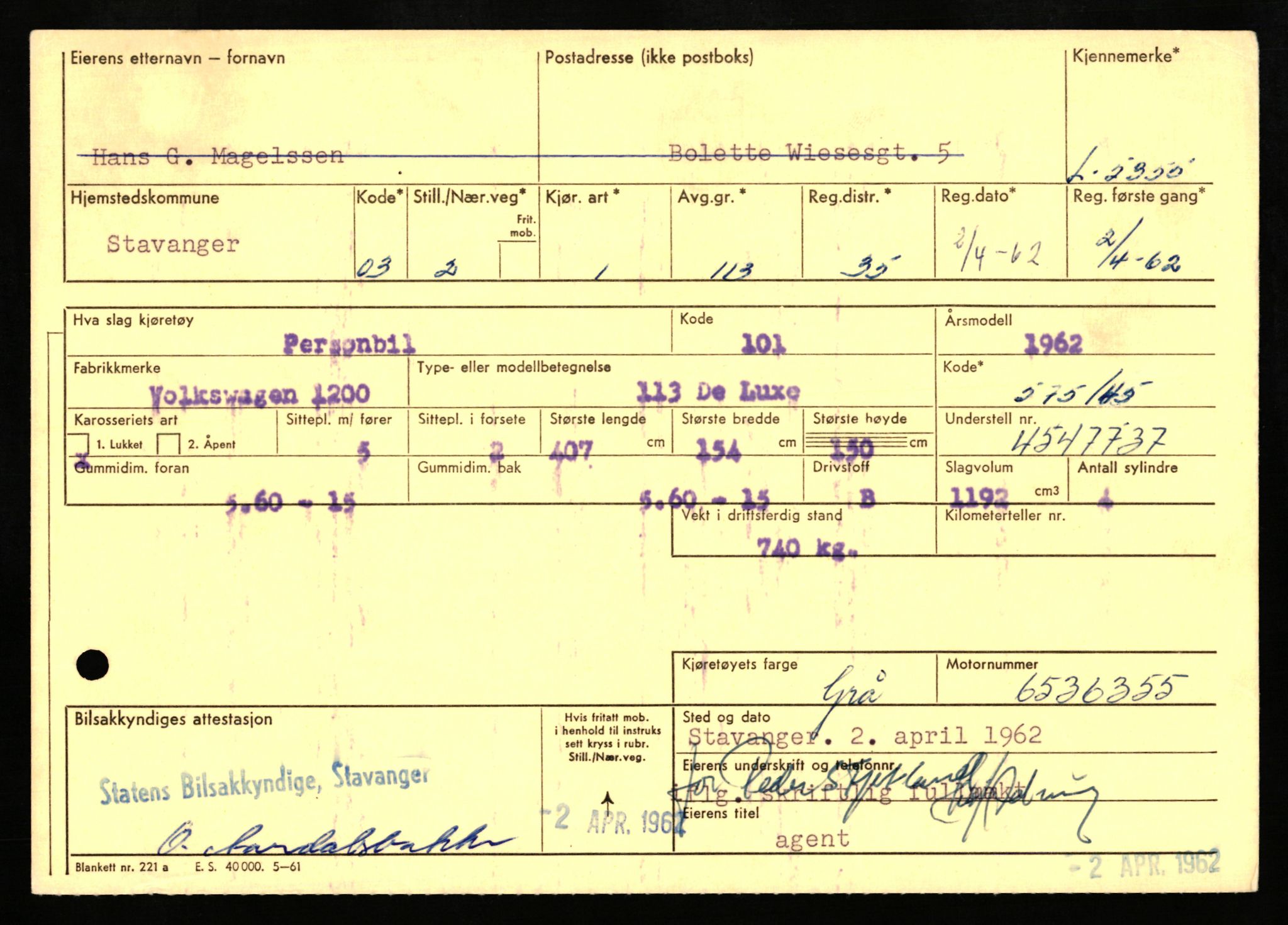Click the 'Antall sylindre' value '4'
Image resolution: width=1288 pixels, height=925 pixels.
click(1105, 501)
